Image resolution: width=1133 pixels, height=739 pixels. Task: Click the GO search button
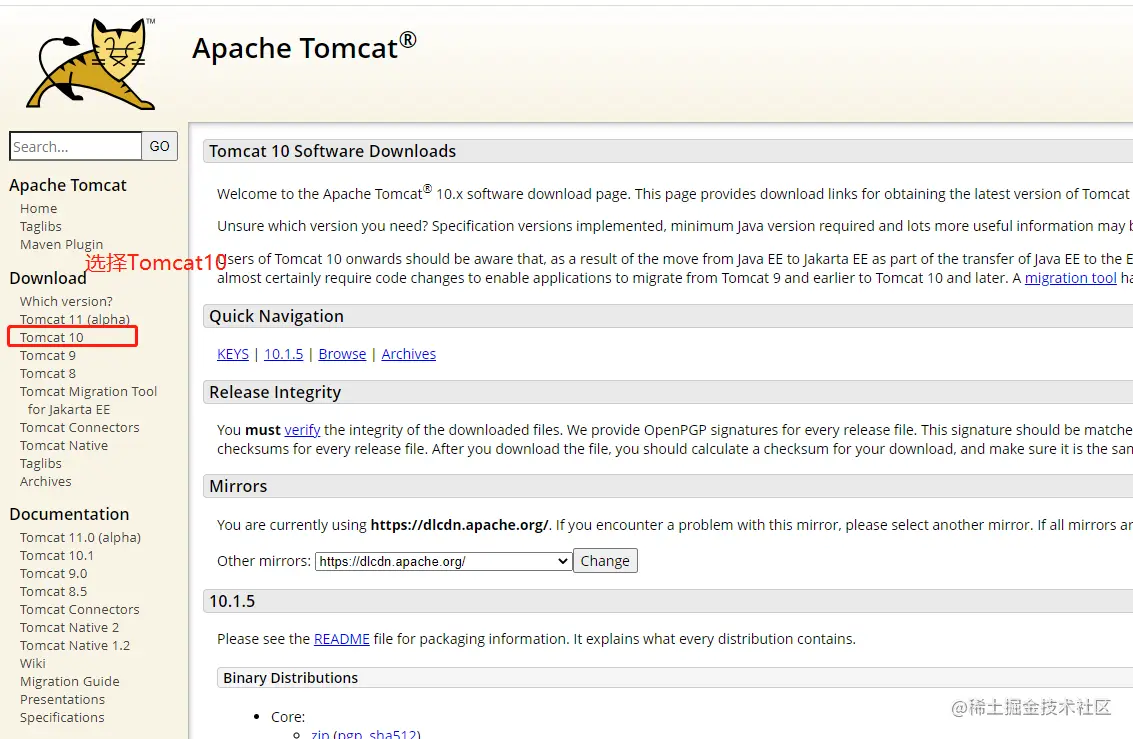[x=160, y=146]
